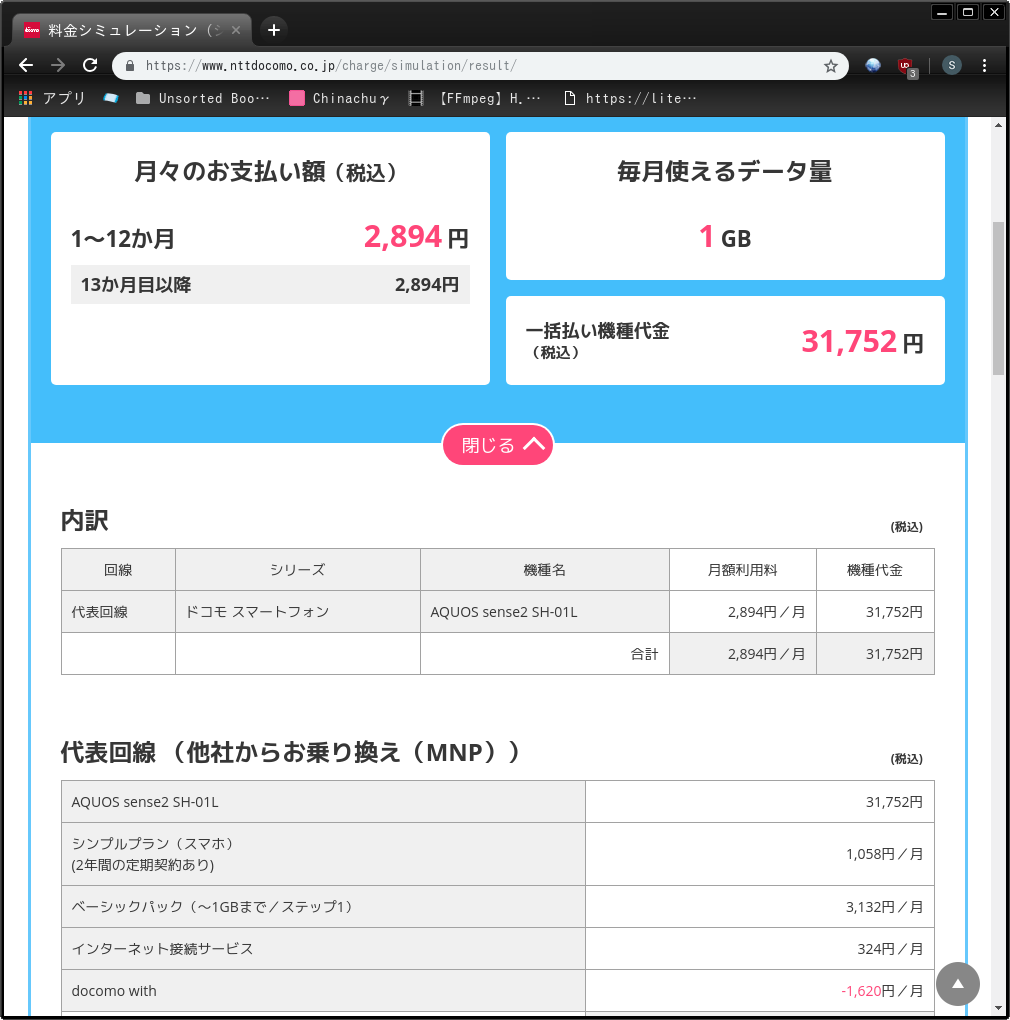Screen dimensions: 1010x1020
Task: Click the 機種名 column header
Action: (x=545, y=570)
